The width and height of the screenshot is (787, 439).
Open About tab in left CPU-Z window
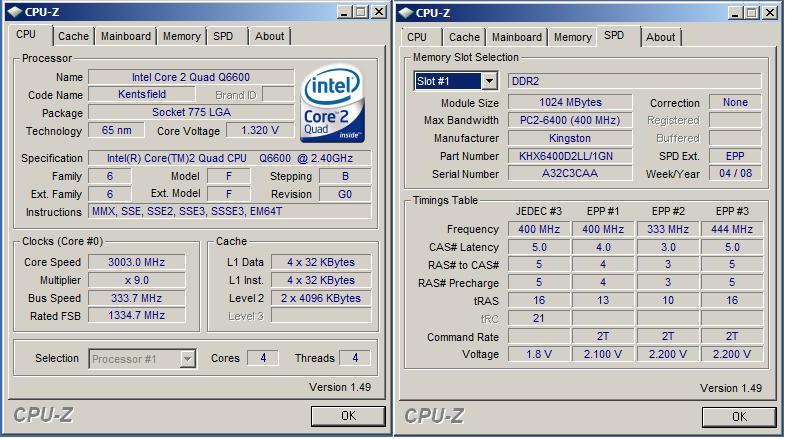[270, 36]
